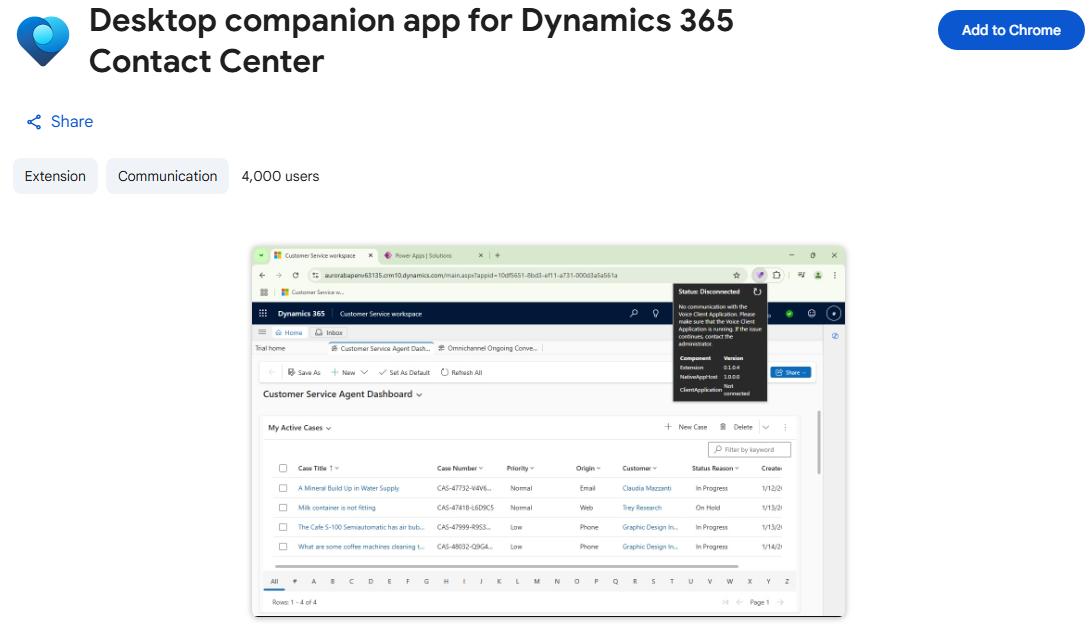Click the Save As toolbar command

click(304, 372)
